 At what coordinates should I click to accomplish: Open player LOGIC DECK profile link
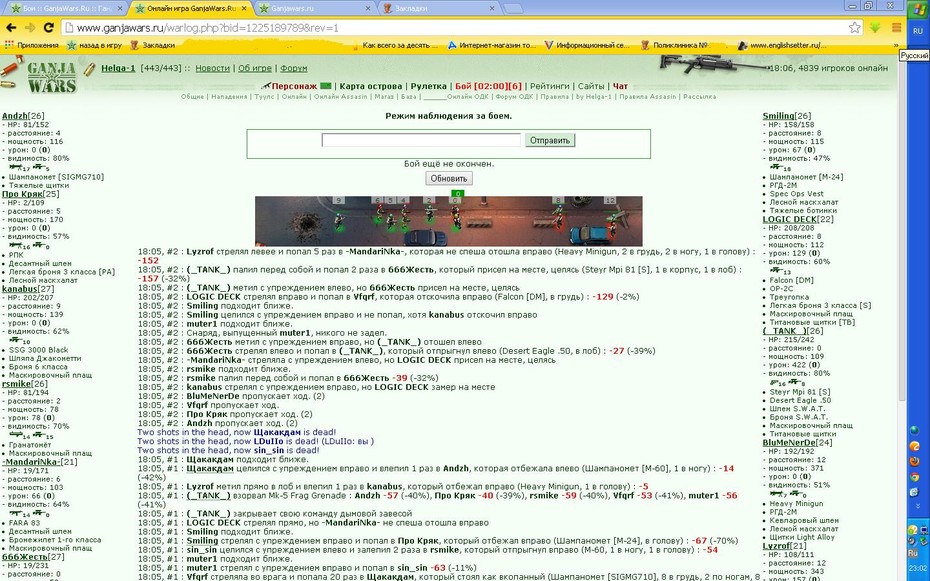point(789,219)
